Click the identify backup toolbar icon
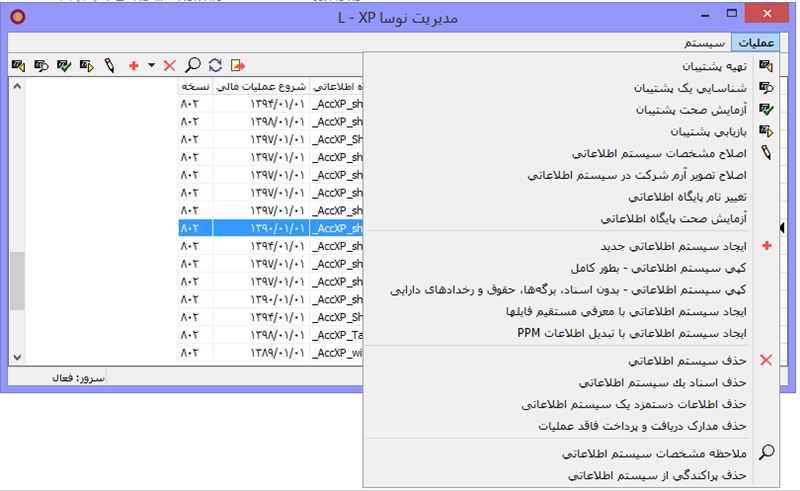Screen dimensions: 800x491 tap(41, 65)
